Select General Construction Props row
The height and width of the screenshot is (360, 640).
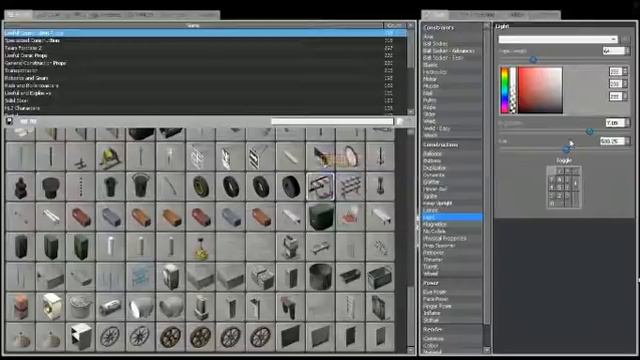pos(205,63)
